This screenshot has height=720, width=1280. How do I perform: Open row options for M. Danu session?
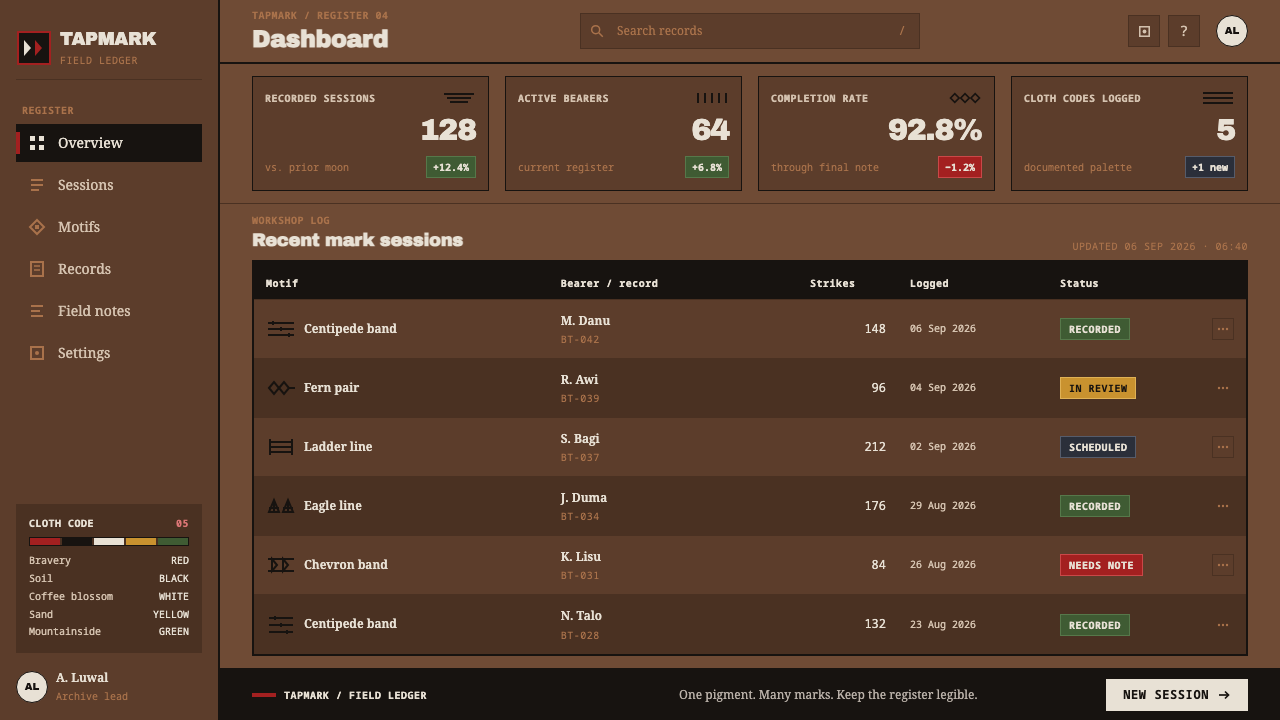[1223, 329]
